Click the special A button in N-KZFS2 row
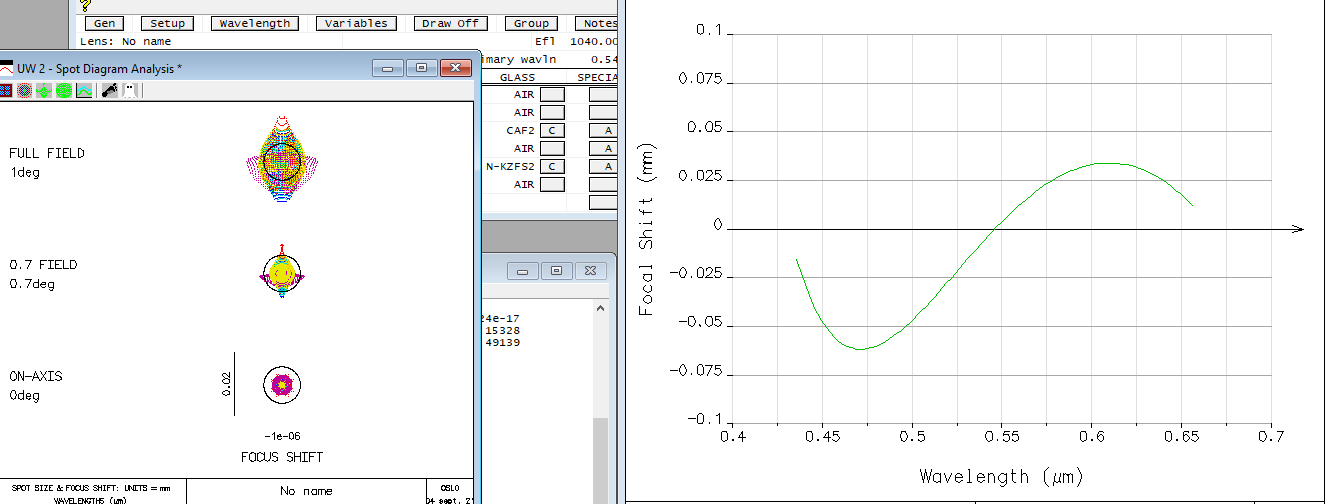Screen dimensions: 1325x504 pyautogui.click(x=604, y=166)
